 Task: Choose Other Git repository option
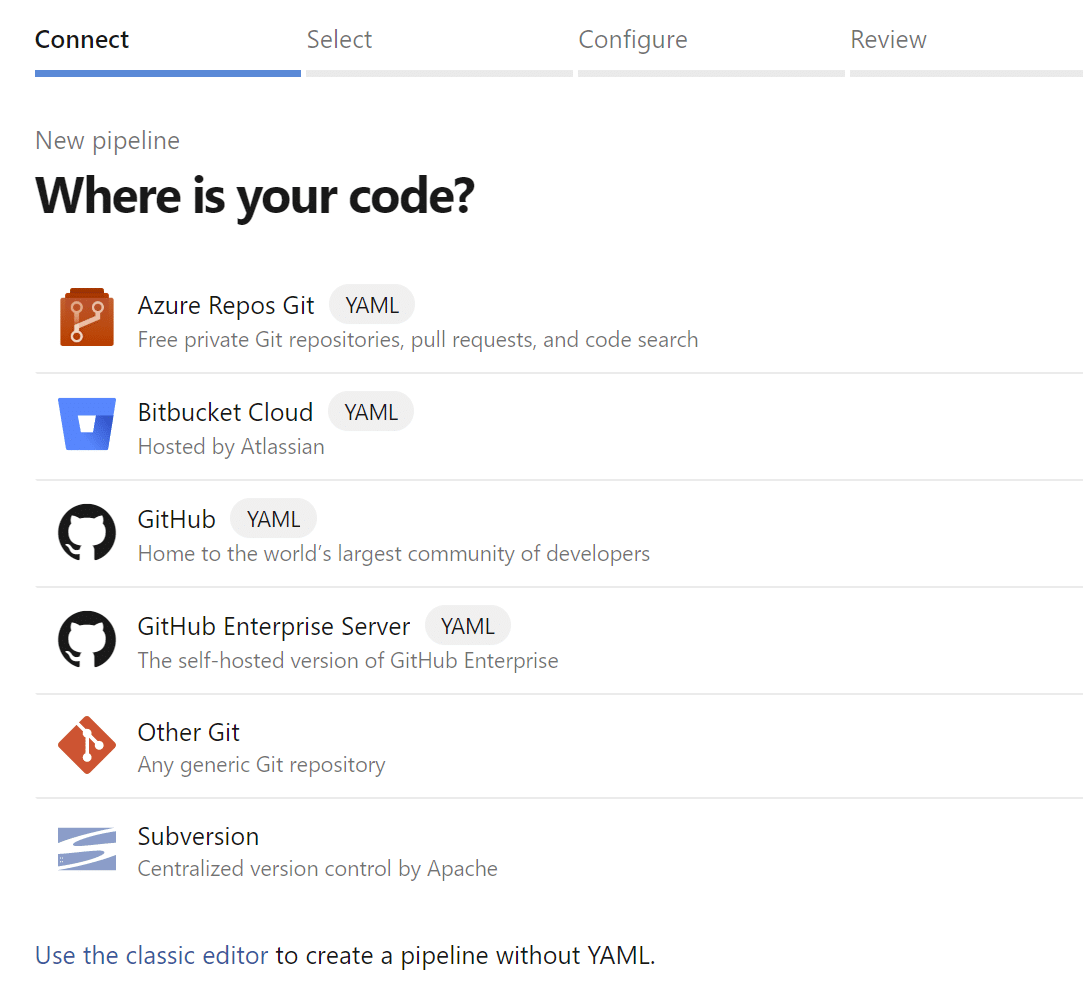189,732
